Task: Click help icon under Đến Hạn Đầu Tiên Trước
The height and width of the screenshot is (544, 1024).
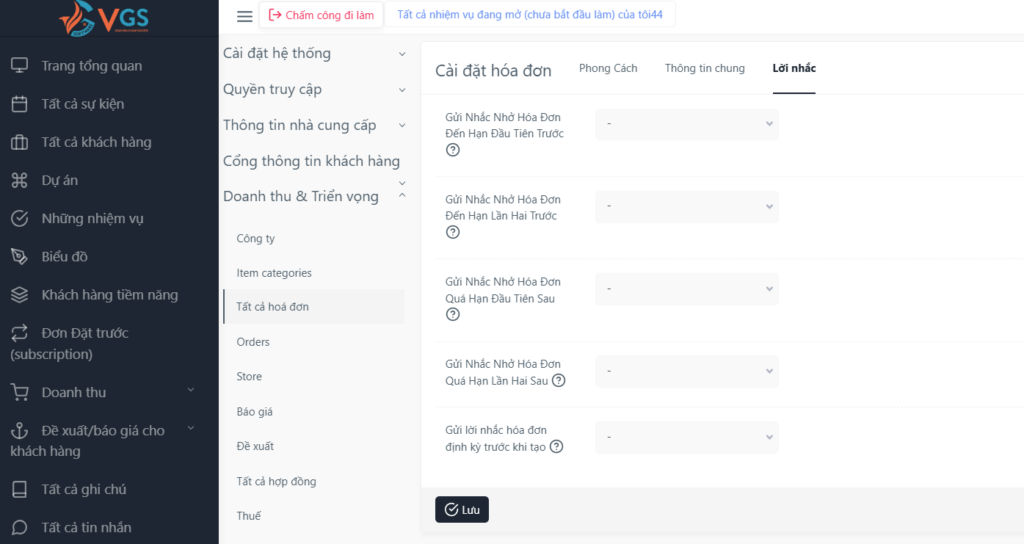Action: point(453,150)
